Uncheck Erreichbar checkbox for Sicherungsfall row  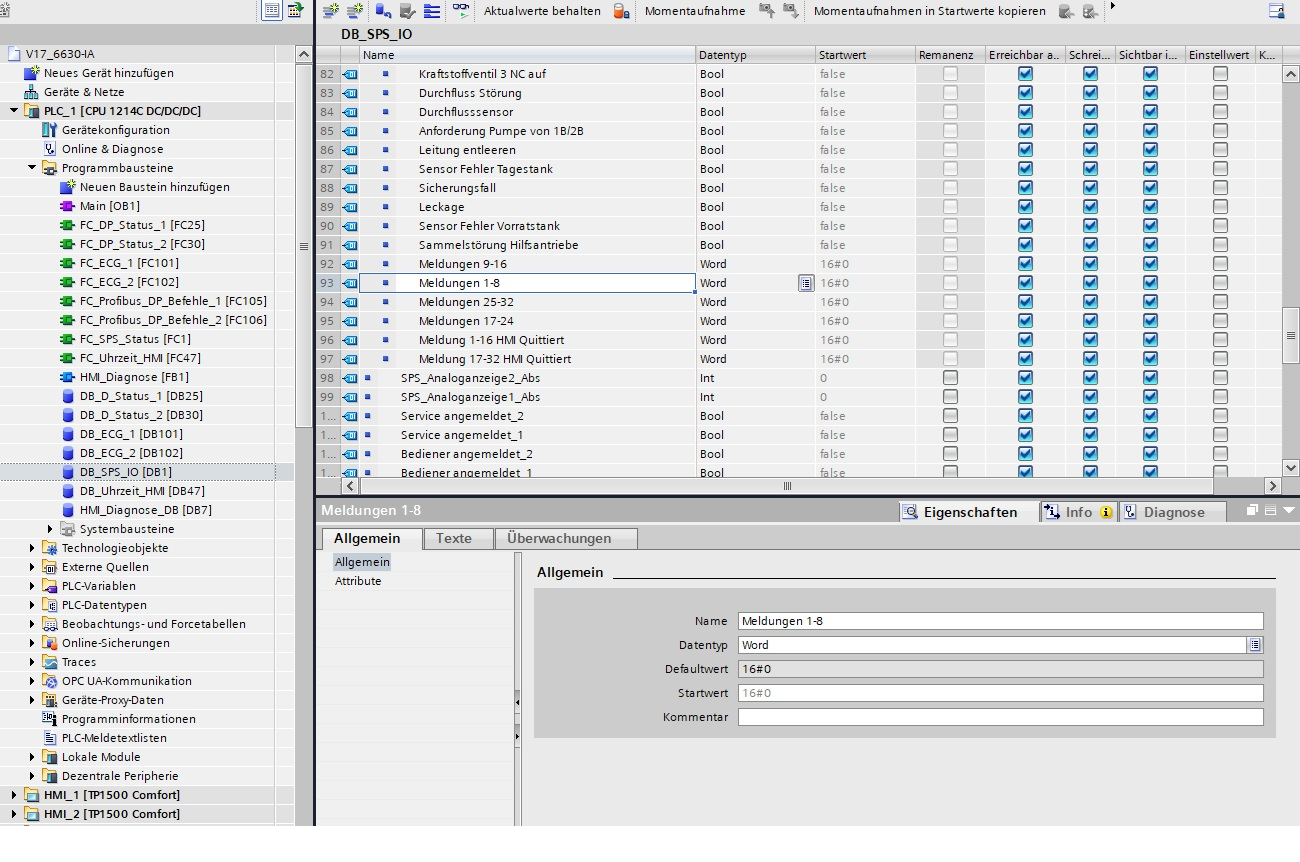(x=1025, y=188)
